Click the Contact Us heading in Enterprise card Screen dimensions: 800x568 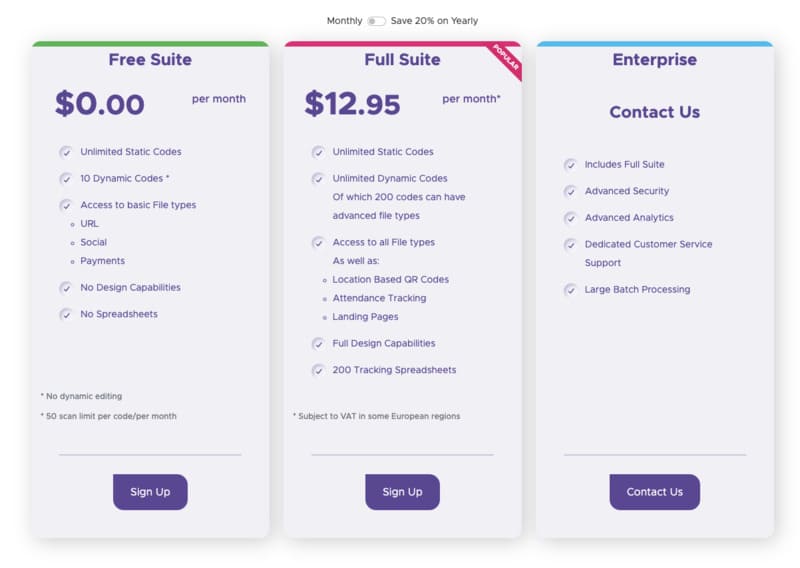click(655, 112)
